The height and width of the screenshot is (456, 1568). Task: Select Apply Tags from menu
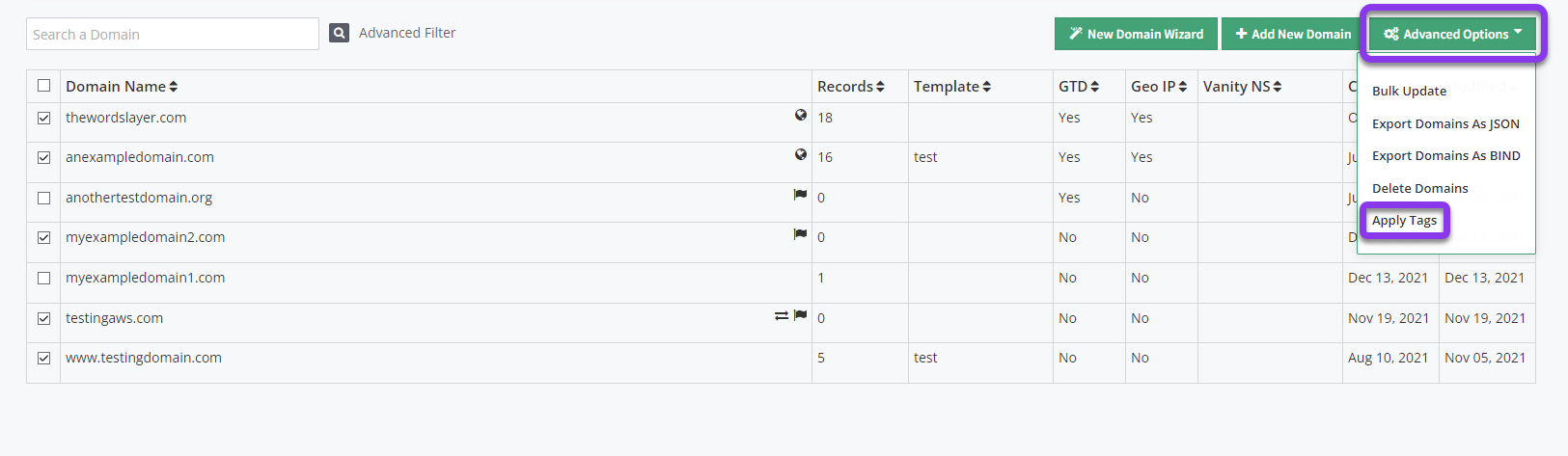click(x=1404, y=221)
